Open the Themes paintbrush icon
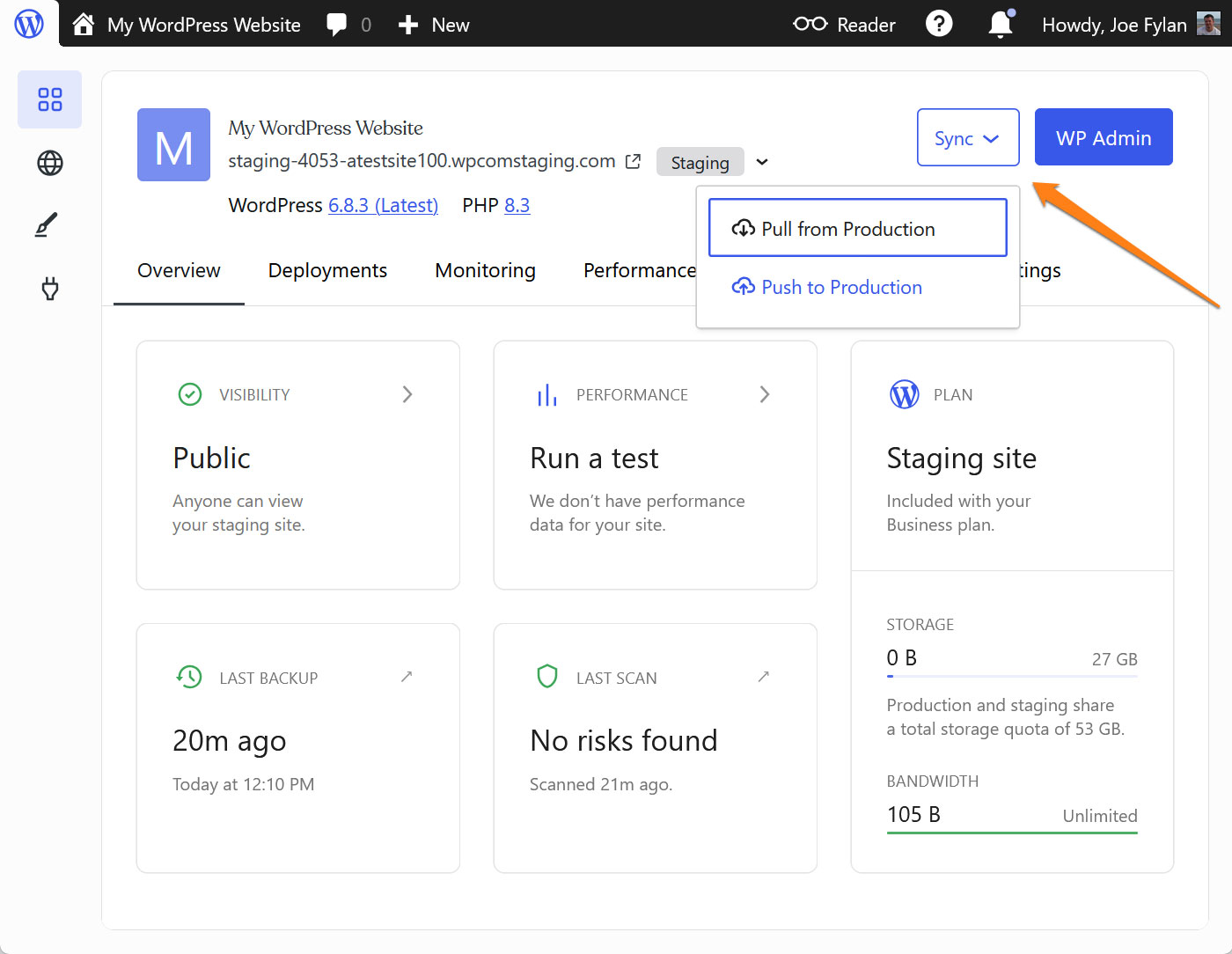The height and width of the screenshot is (954, 1232). [49, 224]
